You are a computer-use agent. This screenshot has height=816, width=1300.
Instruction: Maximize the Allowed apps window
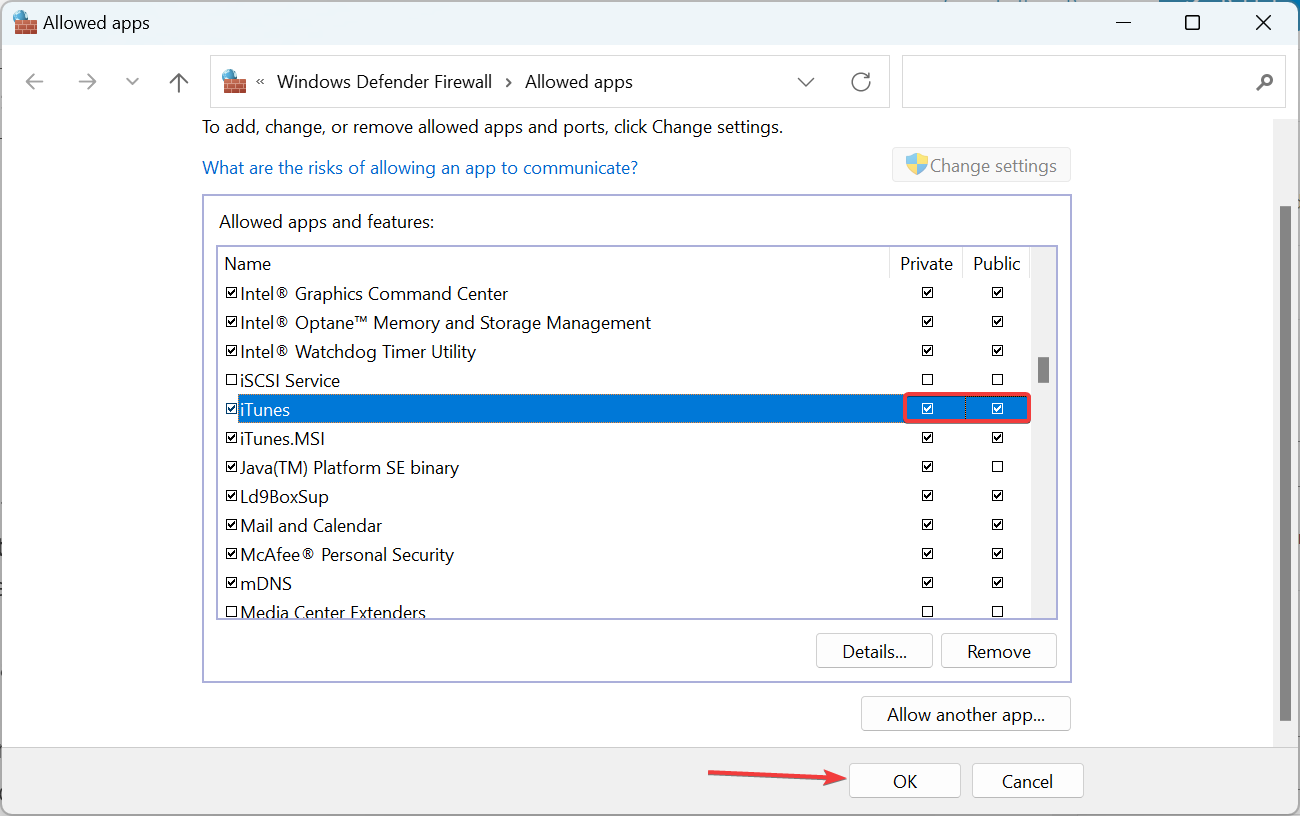click(x=1192, y=22)
